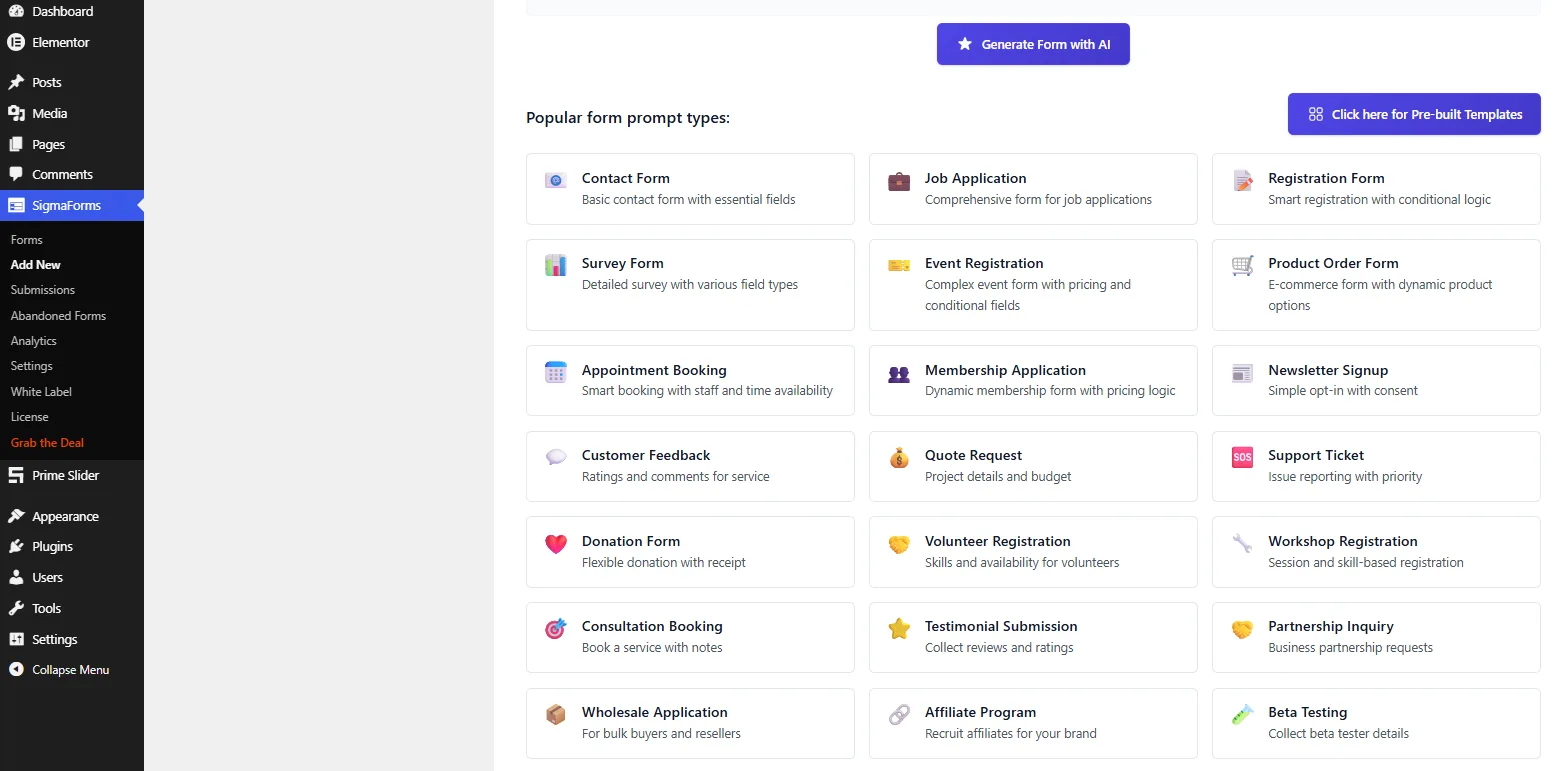Click Generate Form with AI button
1561x771 pixels.
(1033, 44)
